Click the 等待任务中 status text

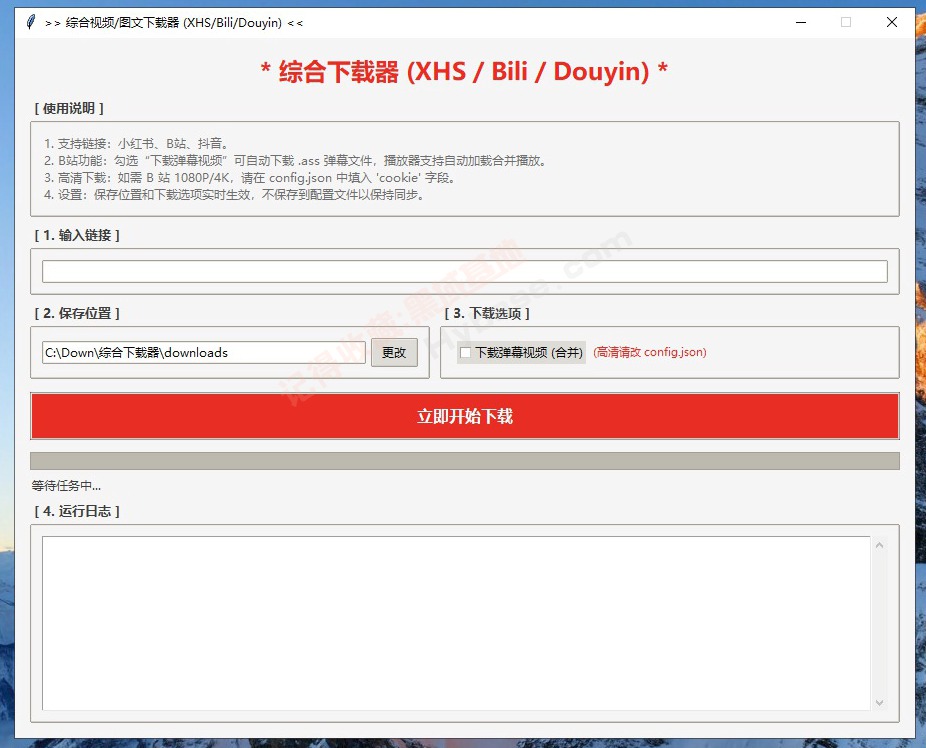(x=58, y=484)
